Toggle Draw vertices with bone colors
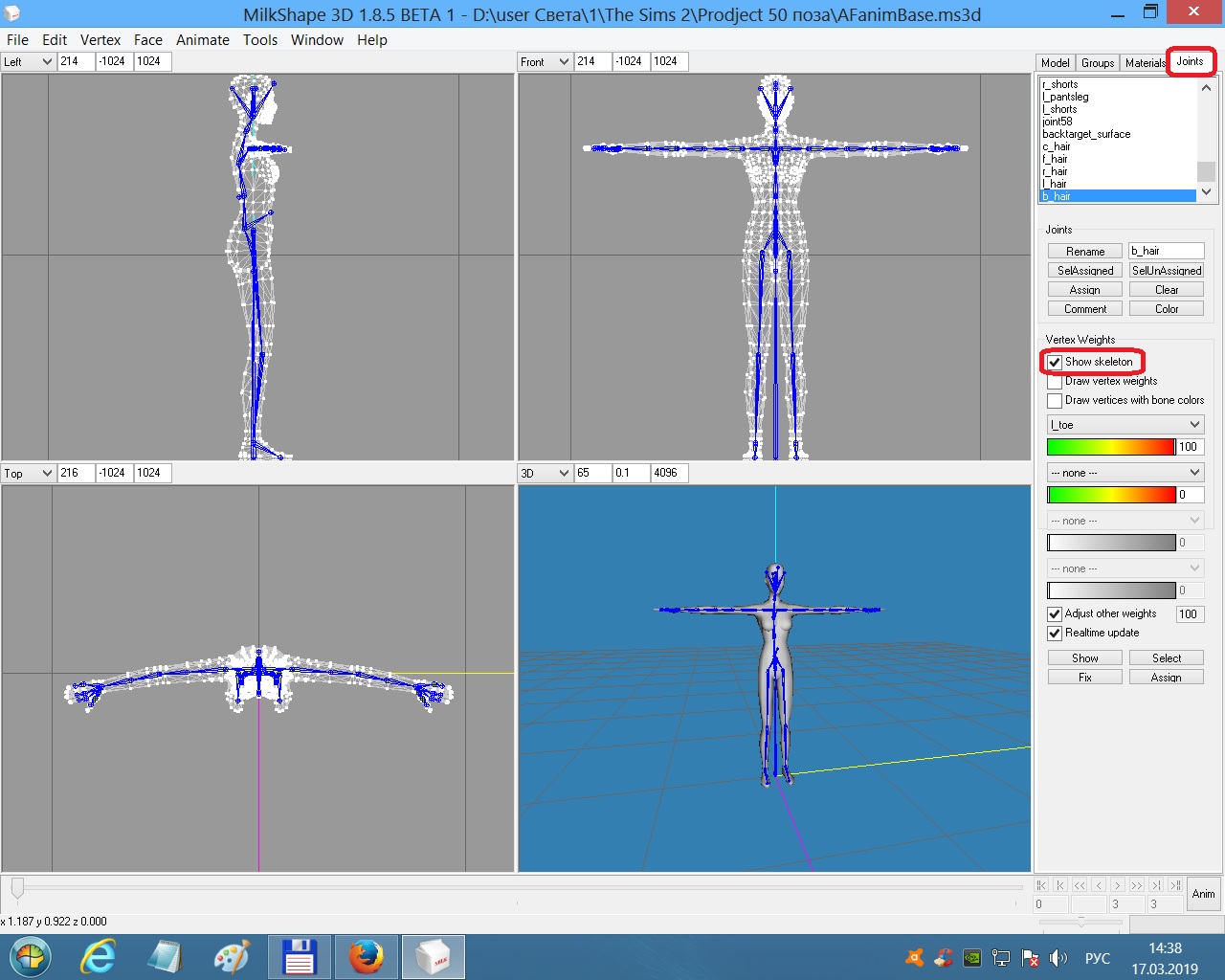 [x=1055, y=401]
